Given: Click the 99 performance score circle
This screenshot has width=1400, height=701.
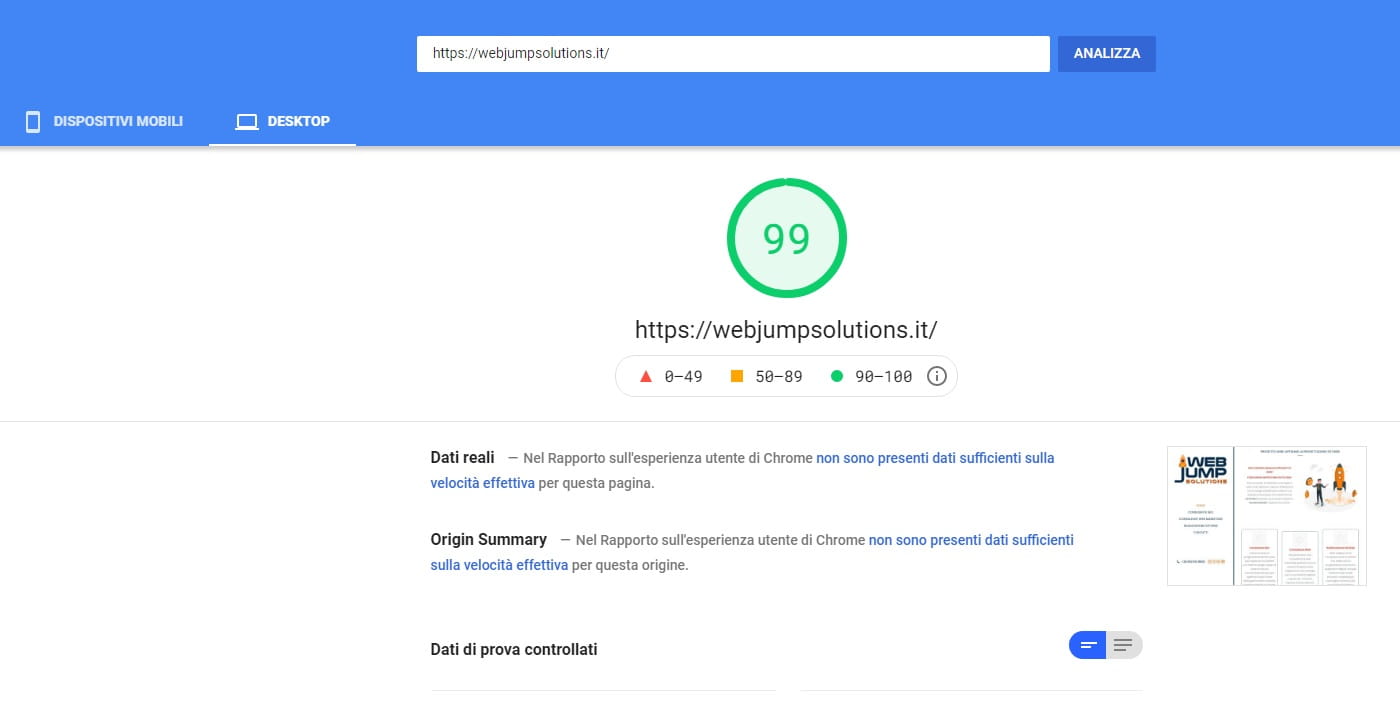Looking at the screenshot, I should click(x=786, y=237).
